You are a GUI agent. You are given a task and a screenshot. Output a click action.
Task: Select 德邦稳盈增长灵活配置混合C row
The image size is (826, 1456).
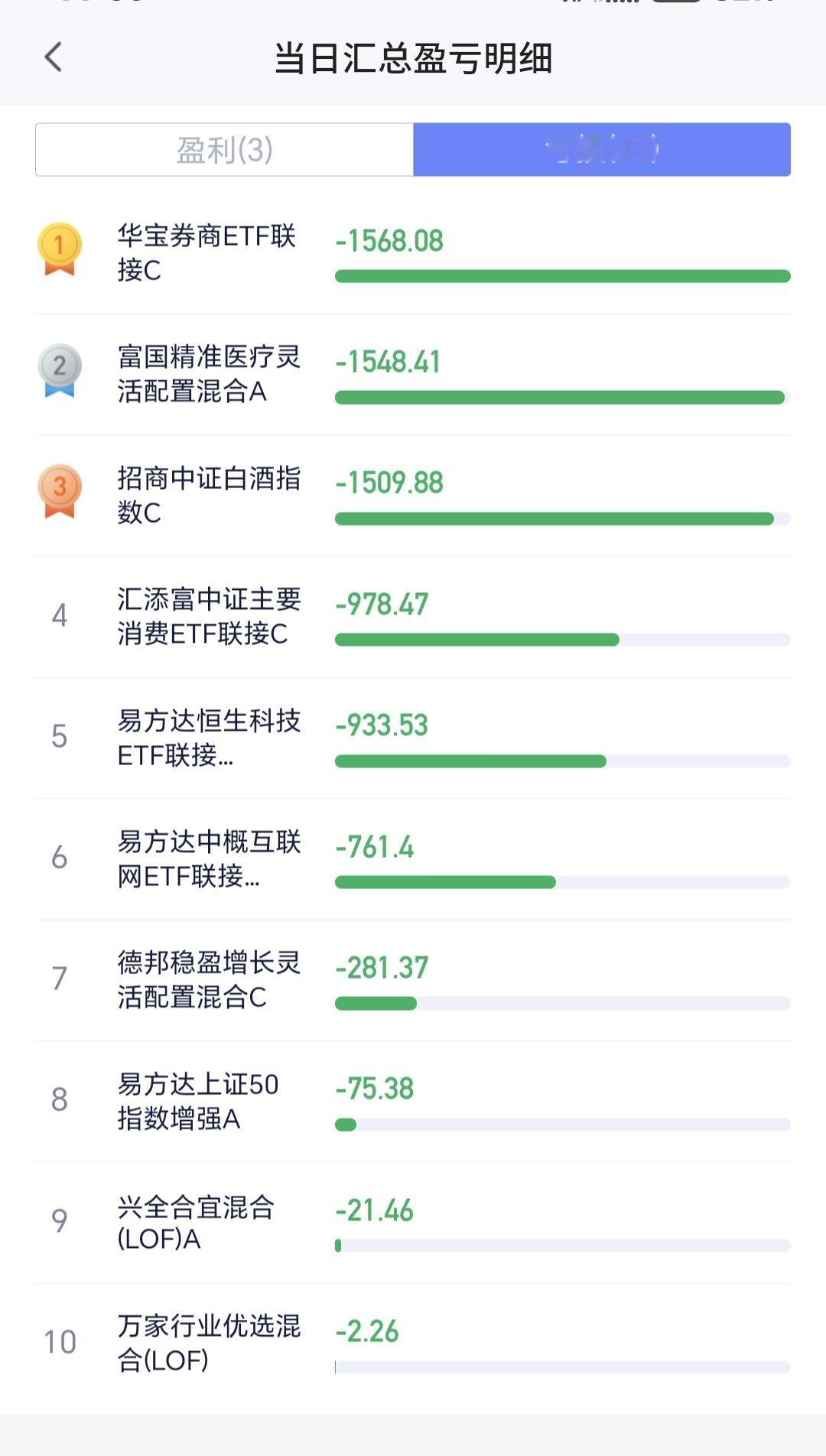click(x=413, y=981)
